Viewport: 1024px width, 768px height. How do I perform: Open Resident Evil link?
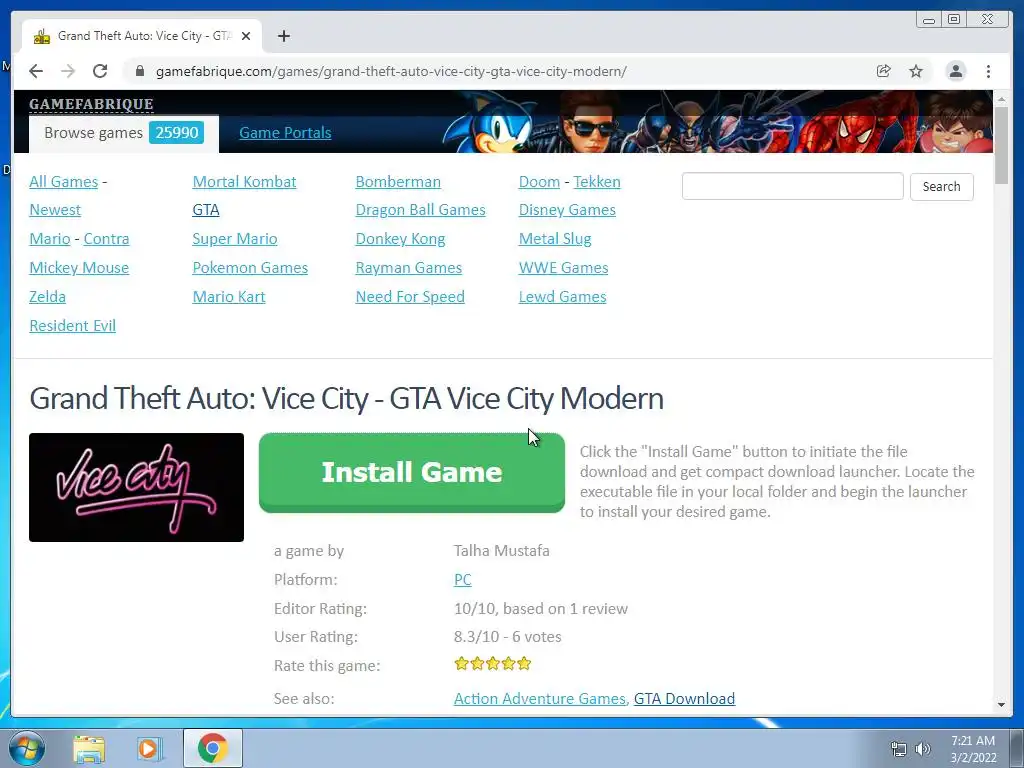click(72, 325)
